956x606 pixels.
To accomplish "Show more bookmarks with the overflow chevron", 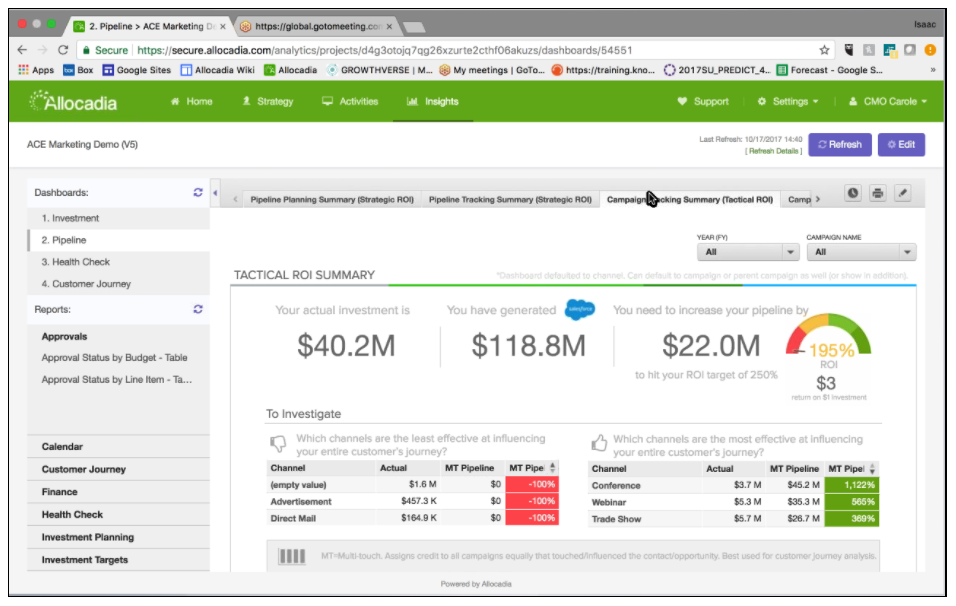I will (932, 70).
